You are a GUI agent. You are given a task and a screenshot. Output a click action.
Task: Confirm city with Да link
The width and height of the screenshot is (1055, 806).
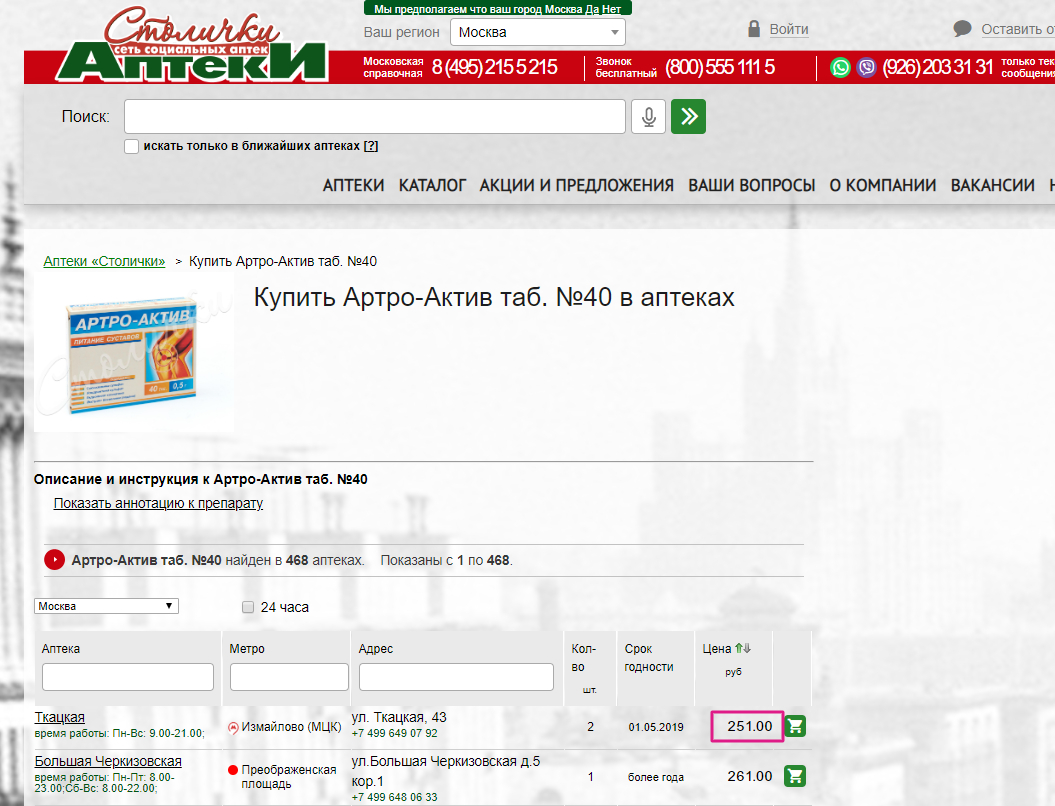pyautogui.click(x=592, y=9)
